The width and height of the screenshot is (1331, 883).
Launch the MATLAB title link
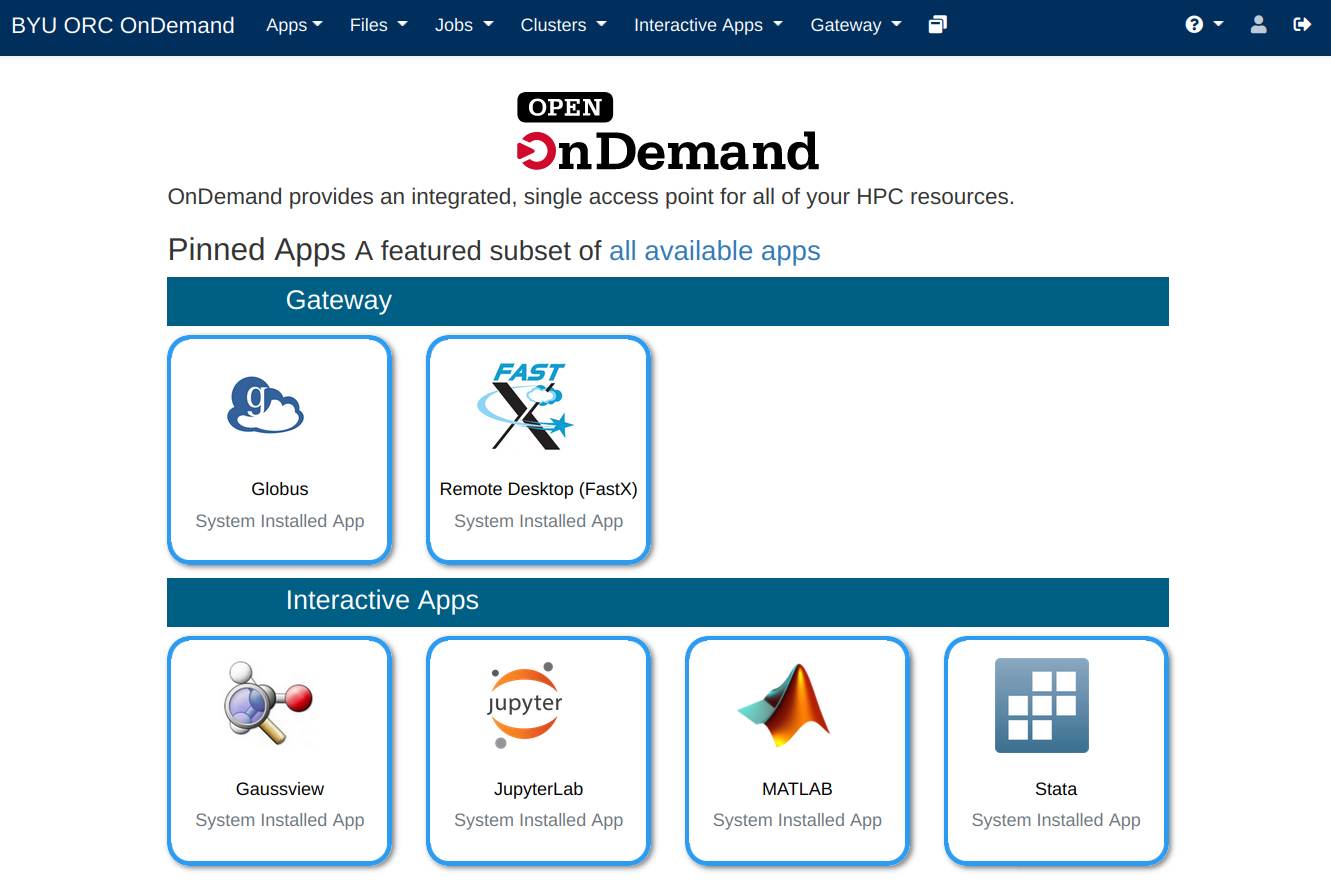click(797, 789)
